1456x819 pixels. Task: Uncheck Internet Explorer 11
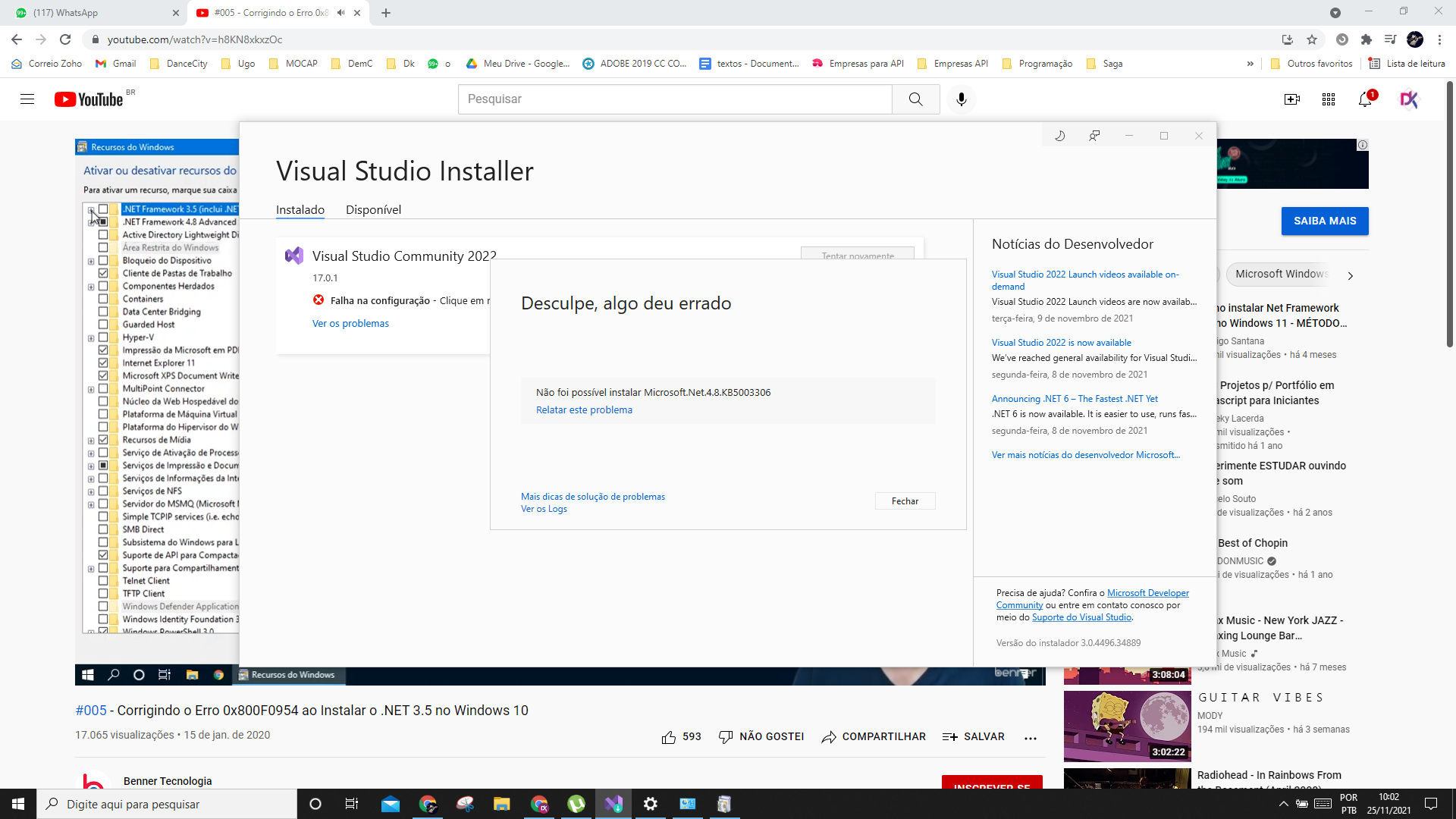(x=103, y=363)
